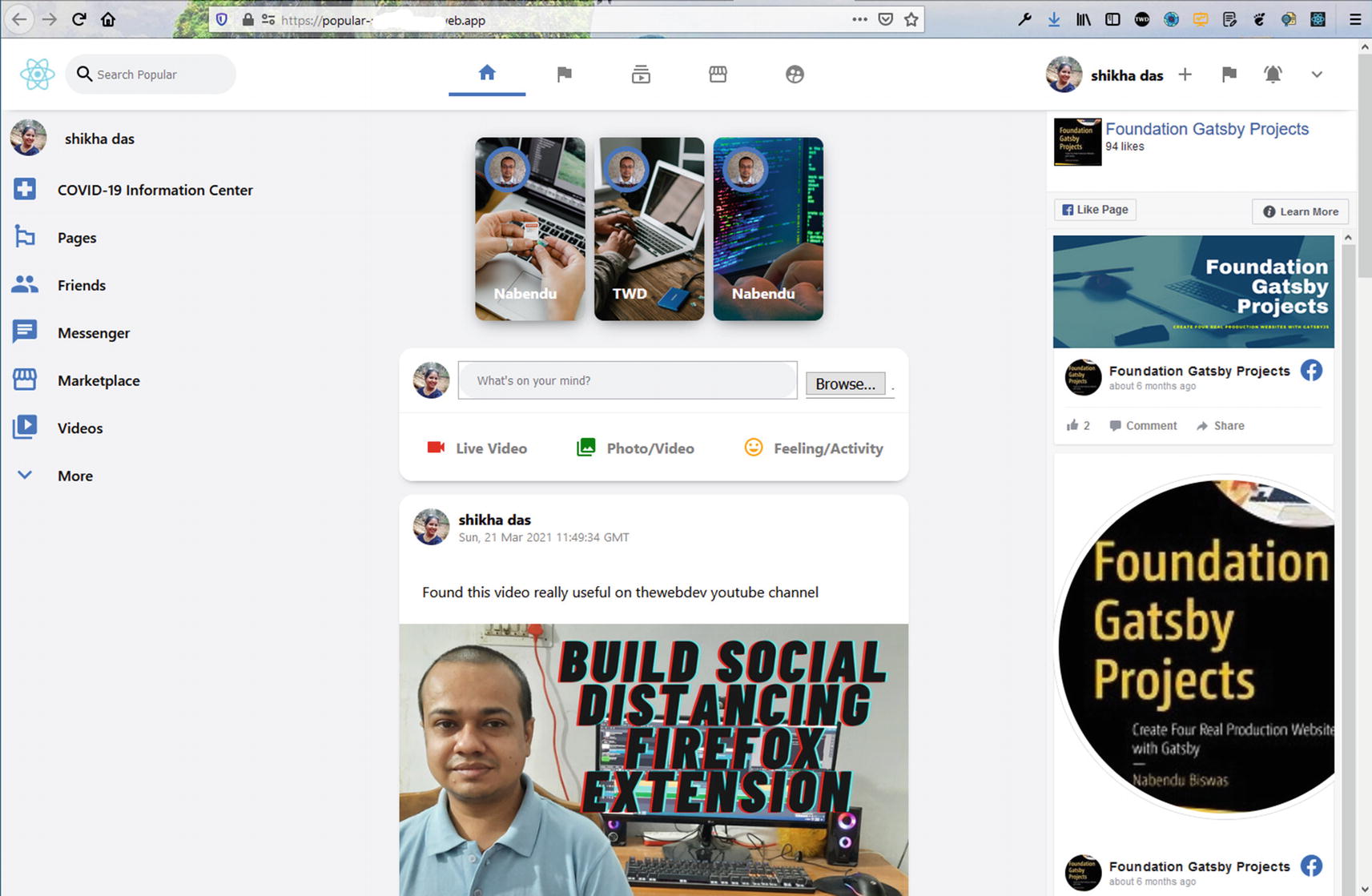Click the Live Video camera icon
Screen dimensions: 1372x896
coord(436,448)
